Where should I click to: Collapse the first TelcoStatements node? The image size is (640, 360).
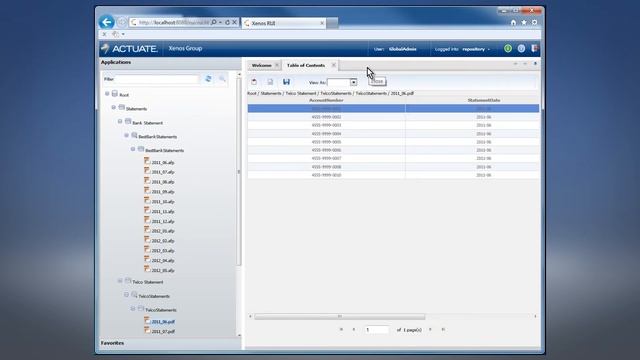click(x=127, y=295)
